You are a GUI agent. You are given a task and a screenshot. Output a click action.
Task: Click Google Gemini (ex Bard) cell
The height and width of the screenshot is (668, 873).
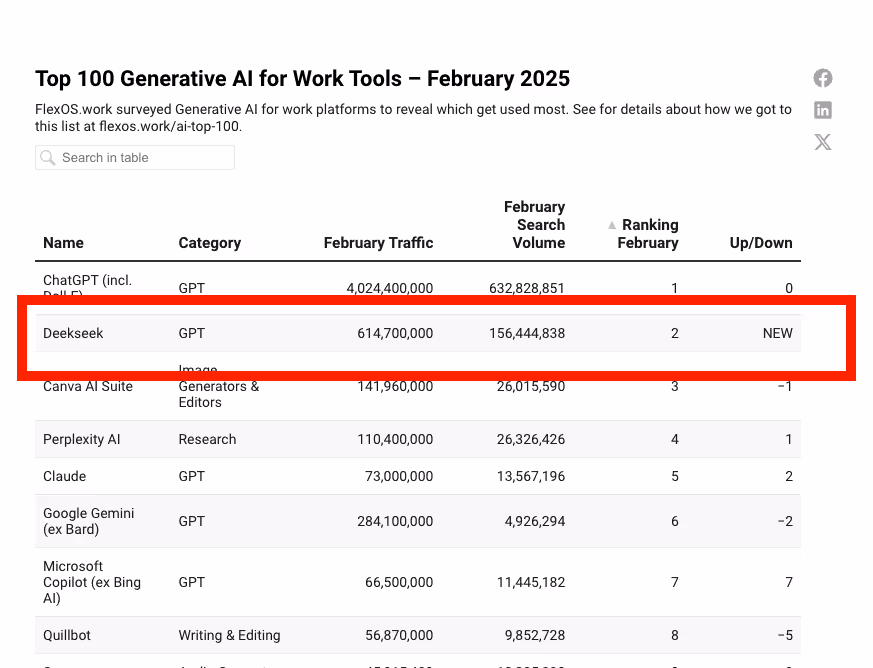click(x=88, y=521)
